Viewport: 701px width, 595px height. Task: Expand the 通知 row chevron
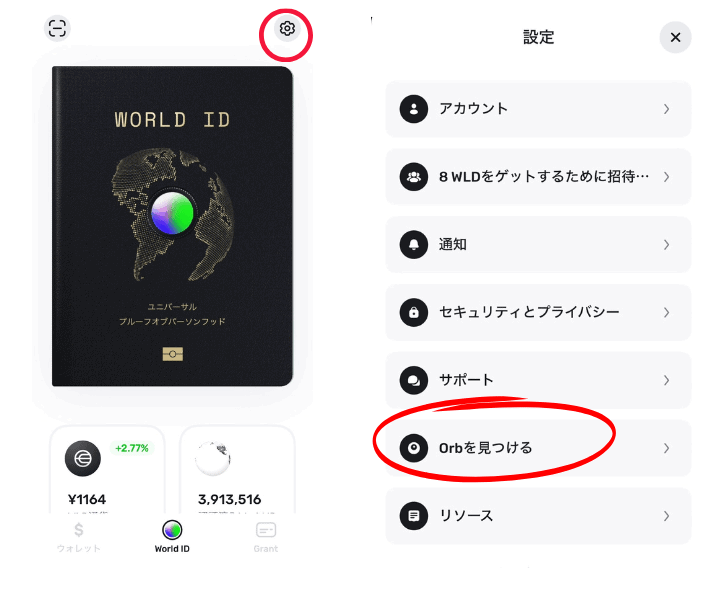(x=666, y=245)
